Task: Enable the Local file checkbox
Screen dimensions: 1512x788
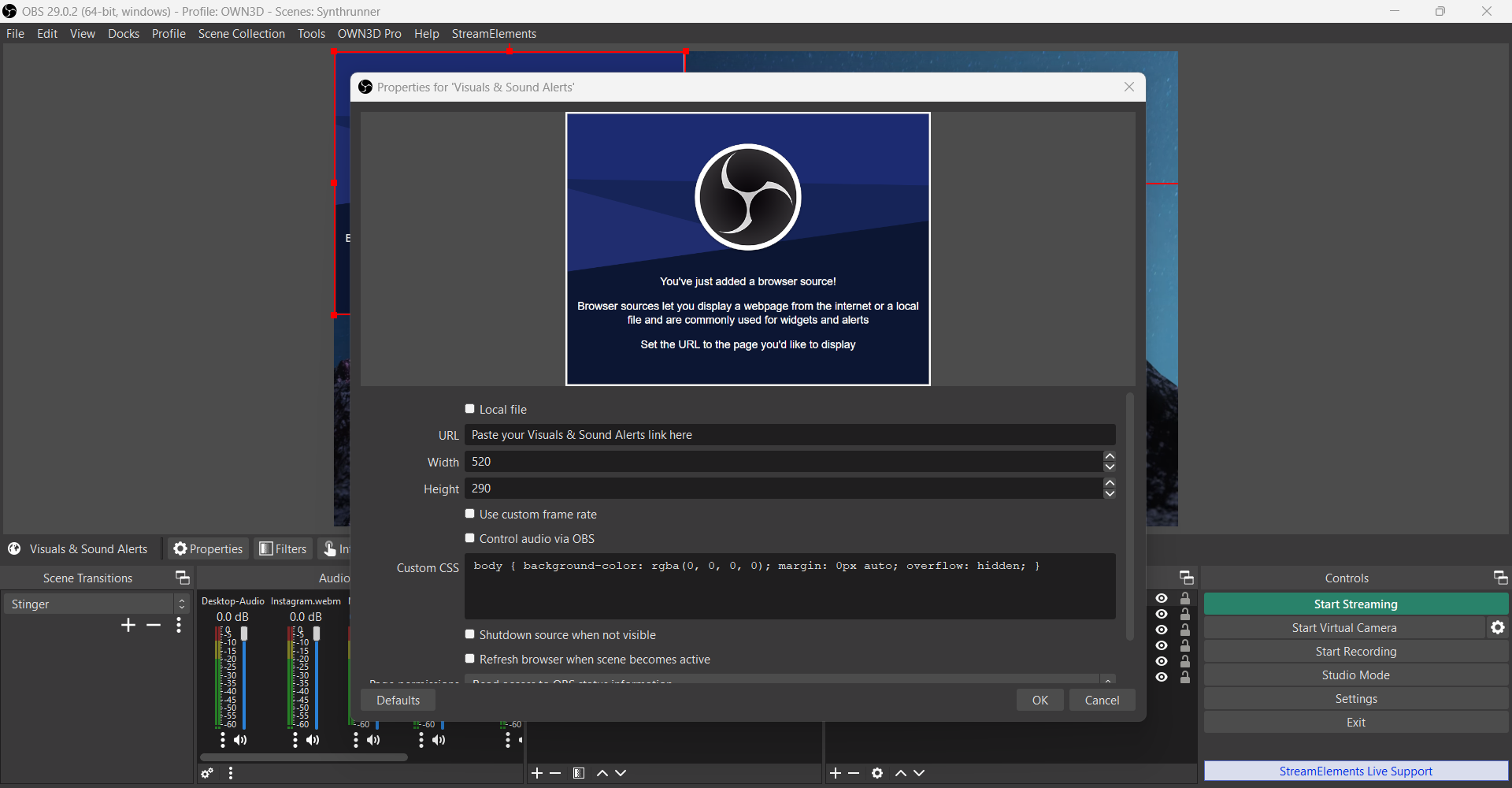Action: point(470,408)
